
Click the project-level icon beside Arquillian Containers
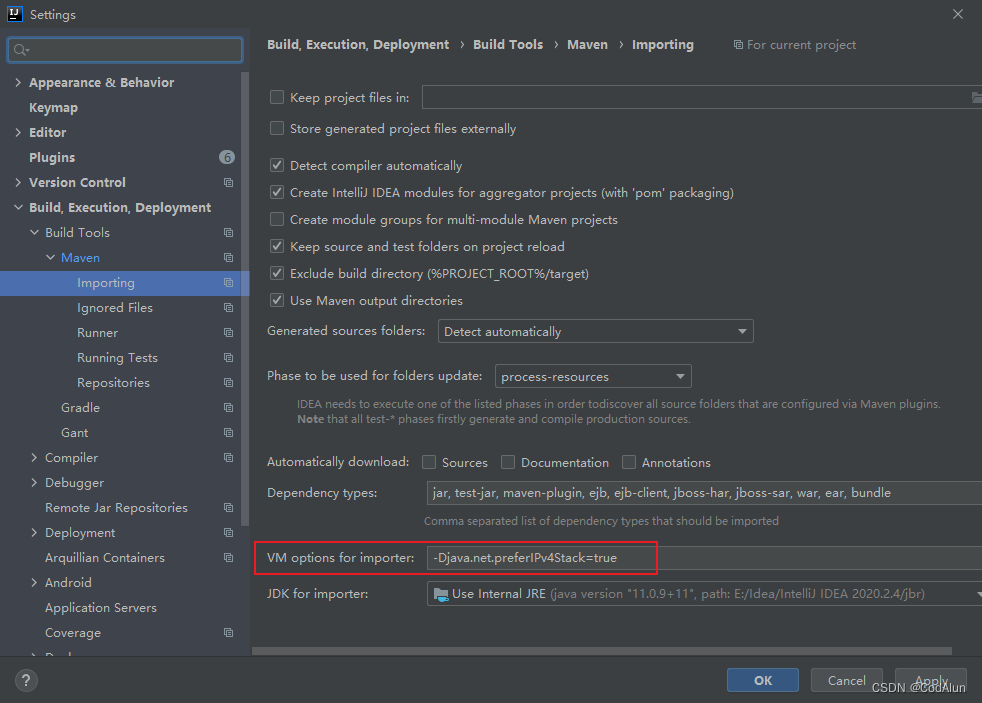[x=229, y=558]
